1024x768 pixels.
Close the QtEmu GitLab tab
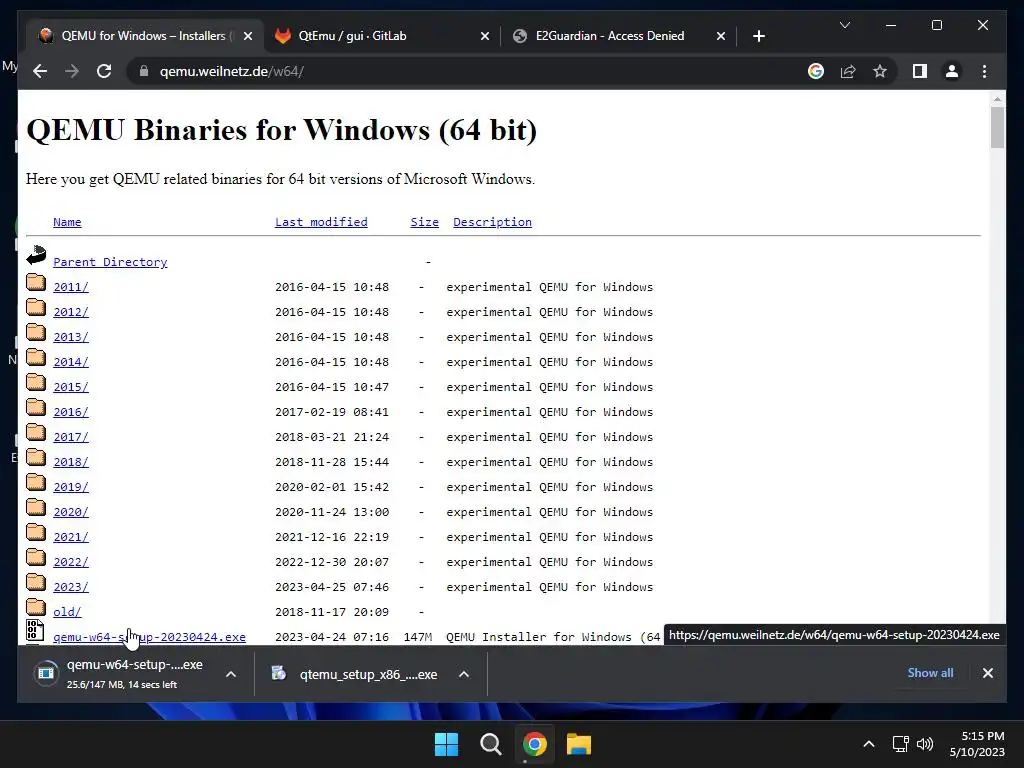(x=485, y=36)
